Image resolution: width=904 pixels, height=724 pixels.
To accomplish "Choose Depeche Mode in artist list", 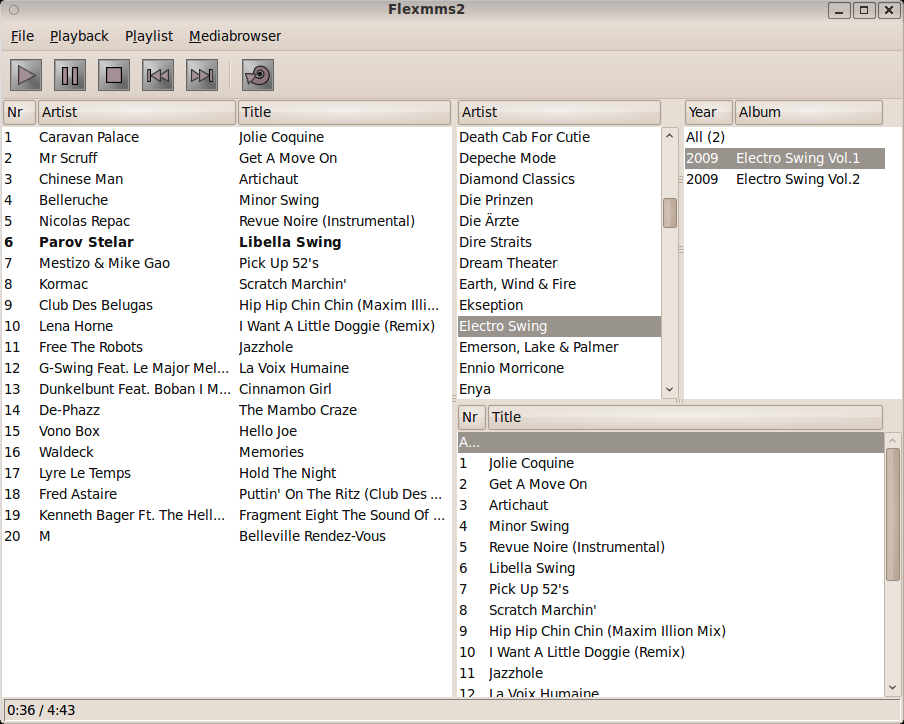I will tap(559, 158).
